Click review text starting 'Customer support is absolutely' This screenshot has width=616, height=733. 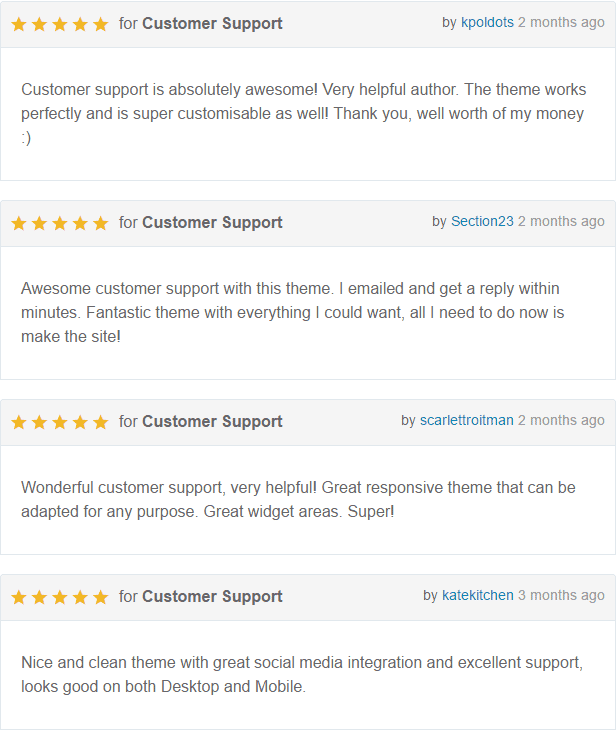coord(303,114)
